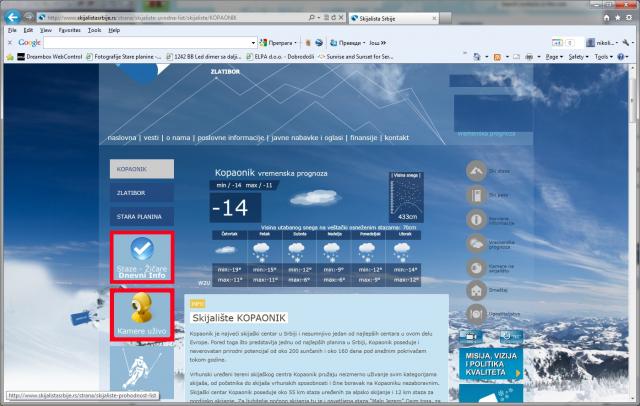Image resolution: width=640 pixels, height=406 pixels.
Task: Open the Tools menu in menu bar
Action: (94, 30)
